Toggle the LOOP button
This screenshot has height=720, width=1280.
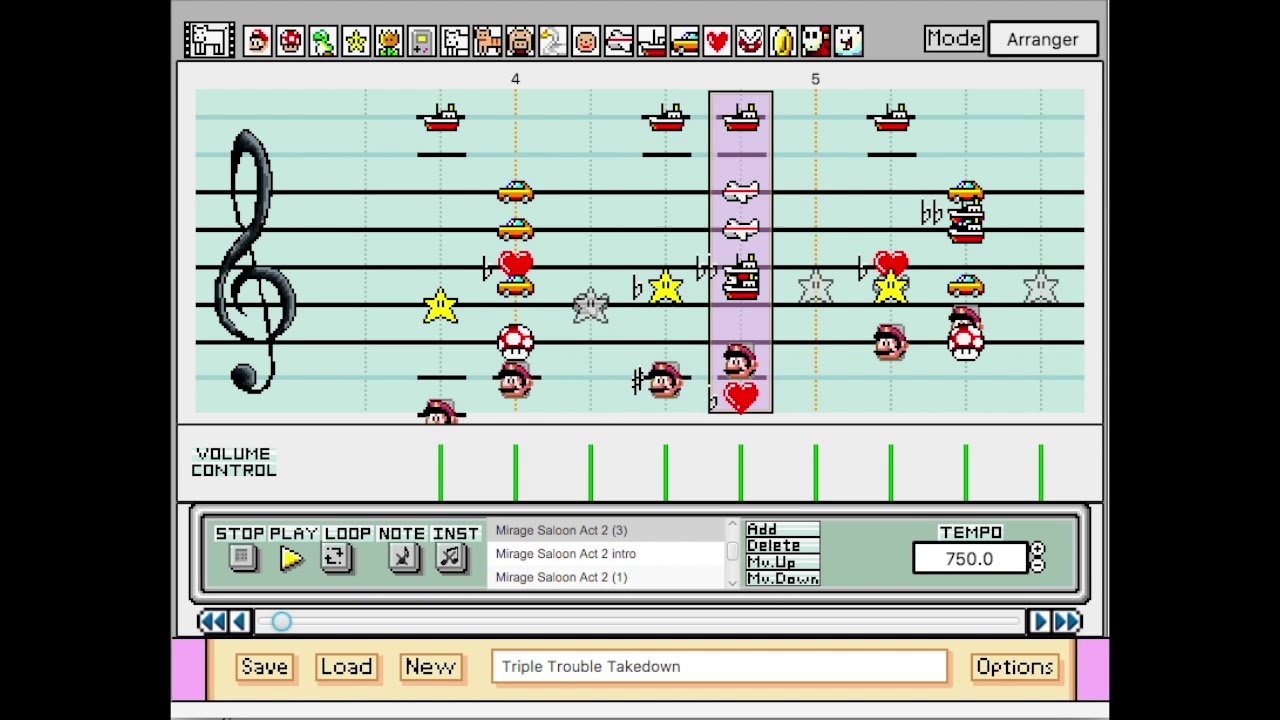point(336,557)
